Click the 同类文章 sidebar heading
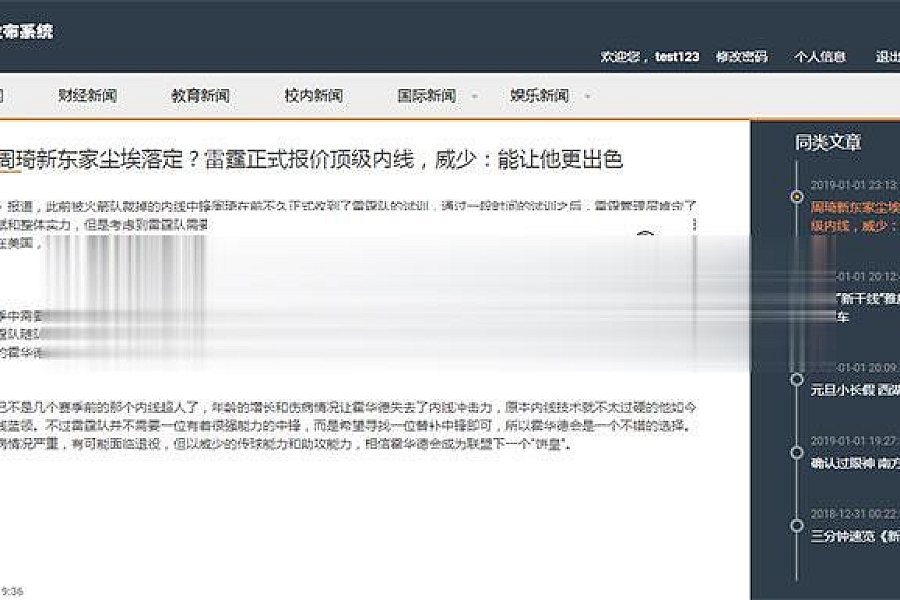The width and height of the screenshot is (900, 600). (828, 142)
